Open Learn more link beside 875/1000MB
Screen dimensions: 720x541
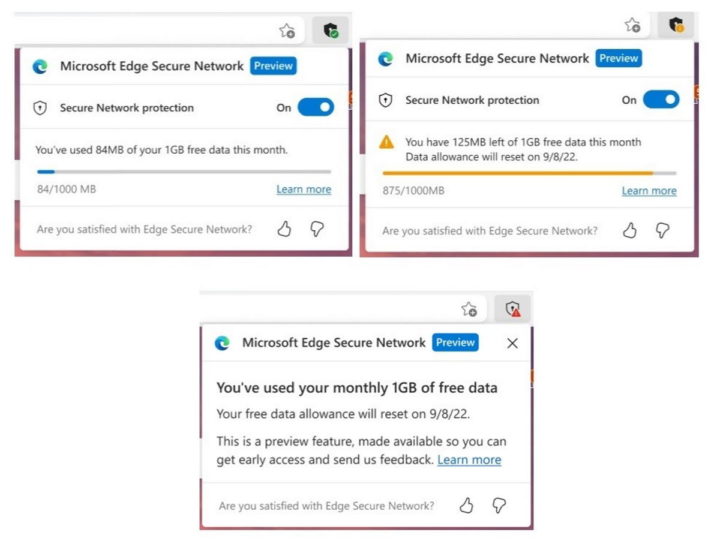649,191
